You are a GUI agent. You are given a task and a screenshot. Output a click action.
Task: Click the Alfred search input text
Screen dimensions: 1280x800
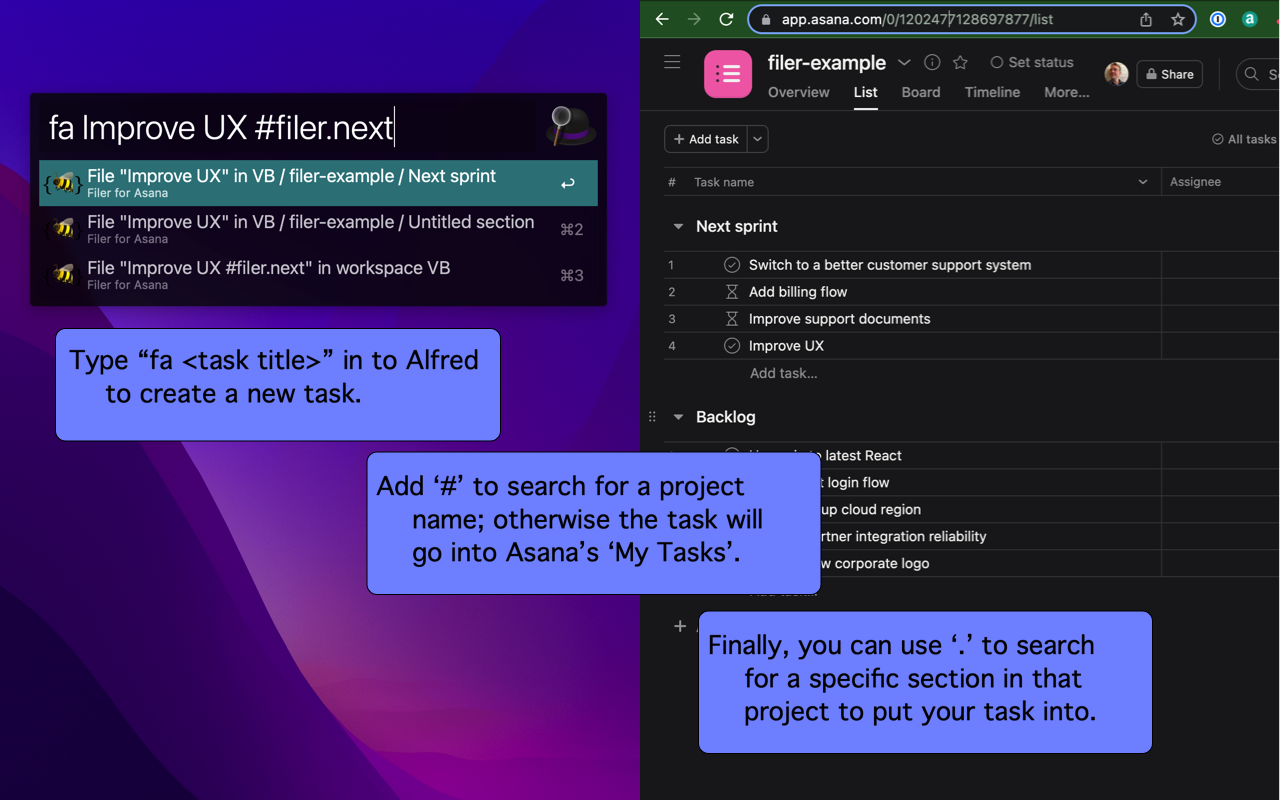(221, 128)
